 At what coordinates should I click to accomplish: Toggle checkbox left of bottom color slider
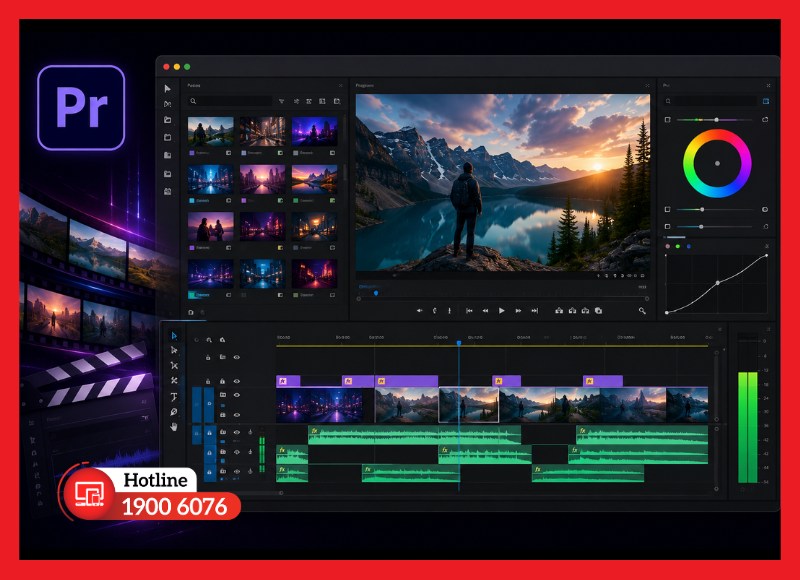667,226
